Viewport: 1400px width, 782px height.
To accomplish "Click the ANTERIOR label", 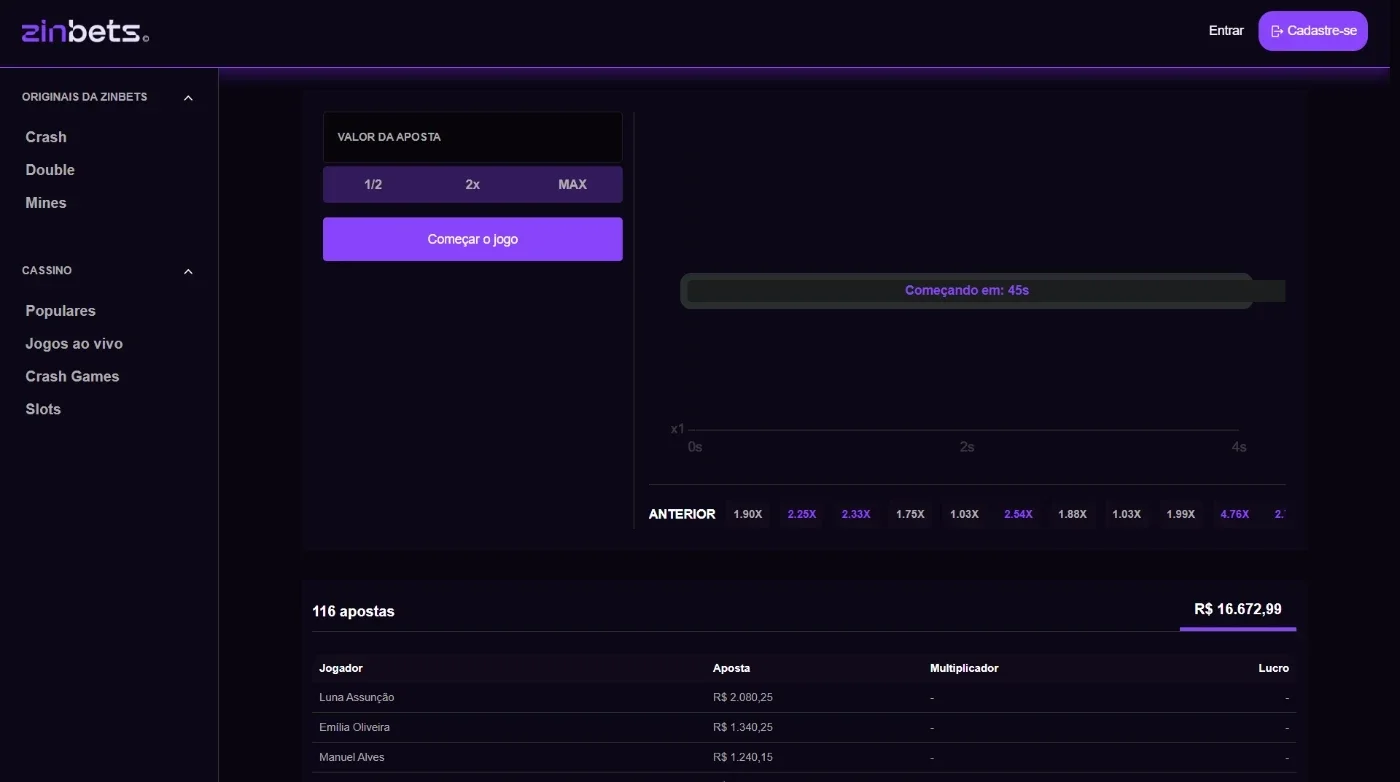I will click(x=682, y=514).
